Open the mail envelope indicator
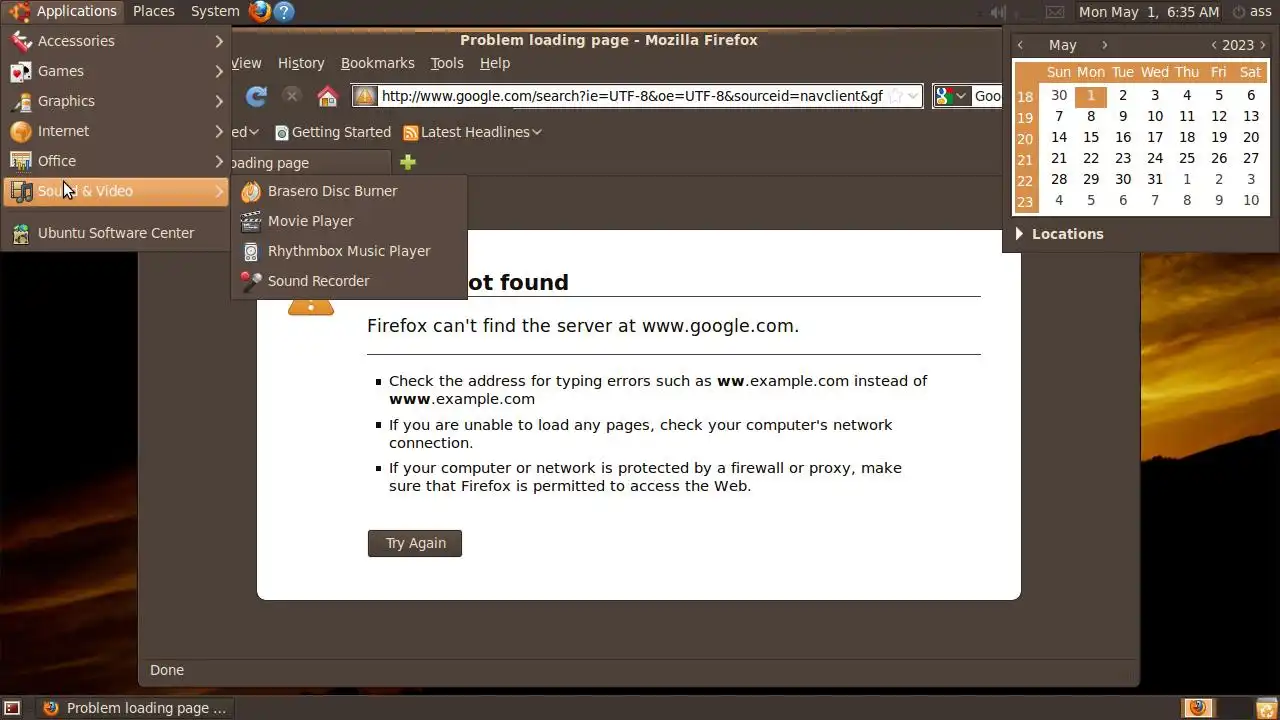The width and height of the screenshot is (1280, 720). pos(1055,12)
